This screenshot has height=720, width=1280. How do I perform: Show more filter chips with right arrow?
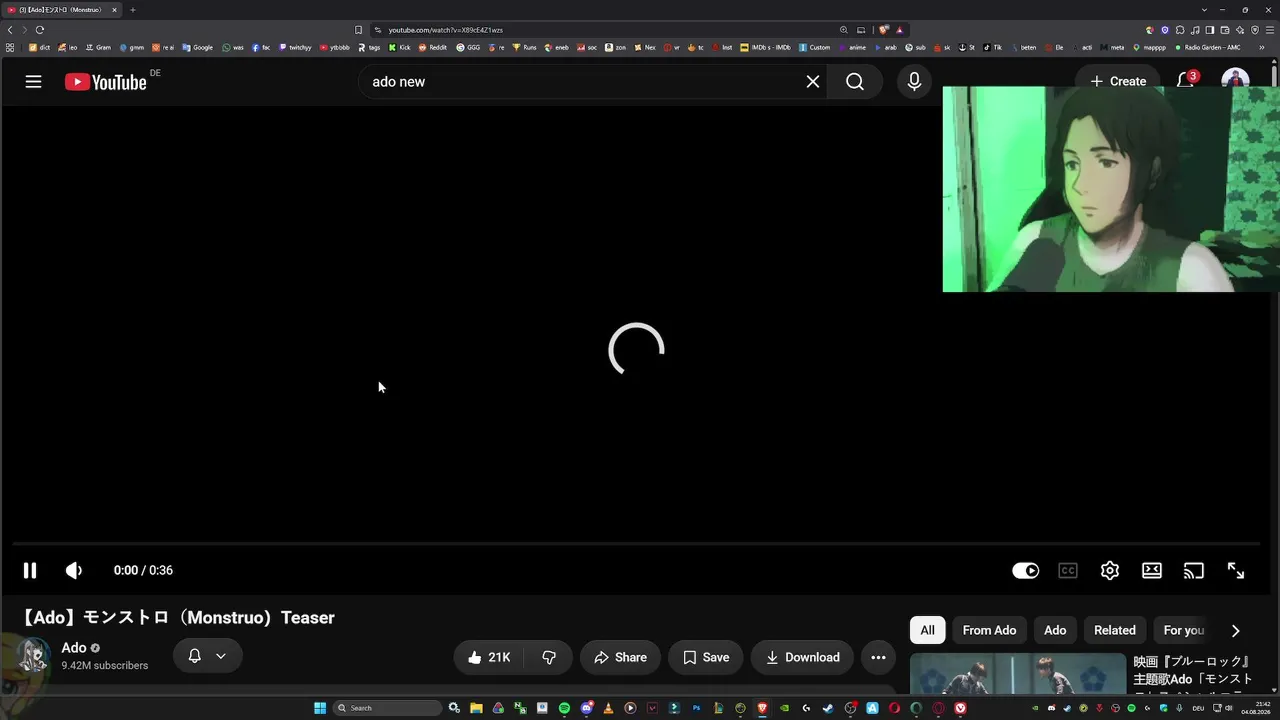pyautogui.click(x=1235, y=630)
